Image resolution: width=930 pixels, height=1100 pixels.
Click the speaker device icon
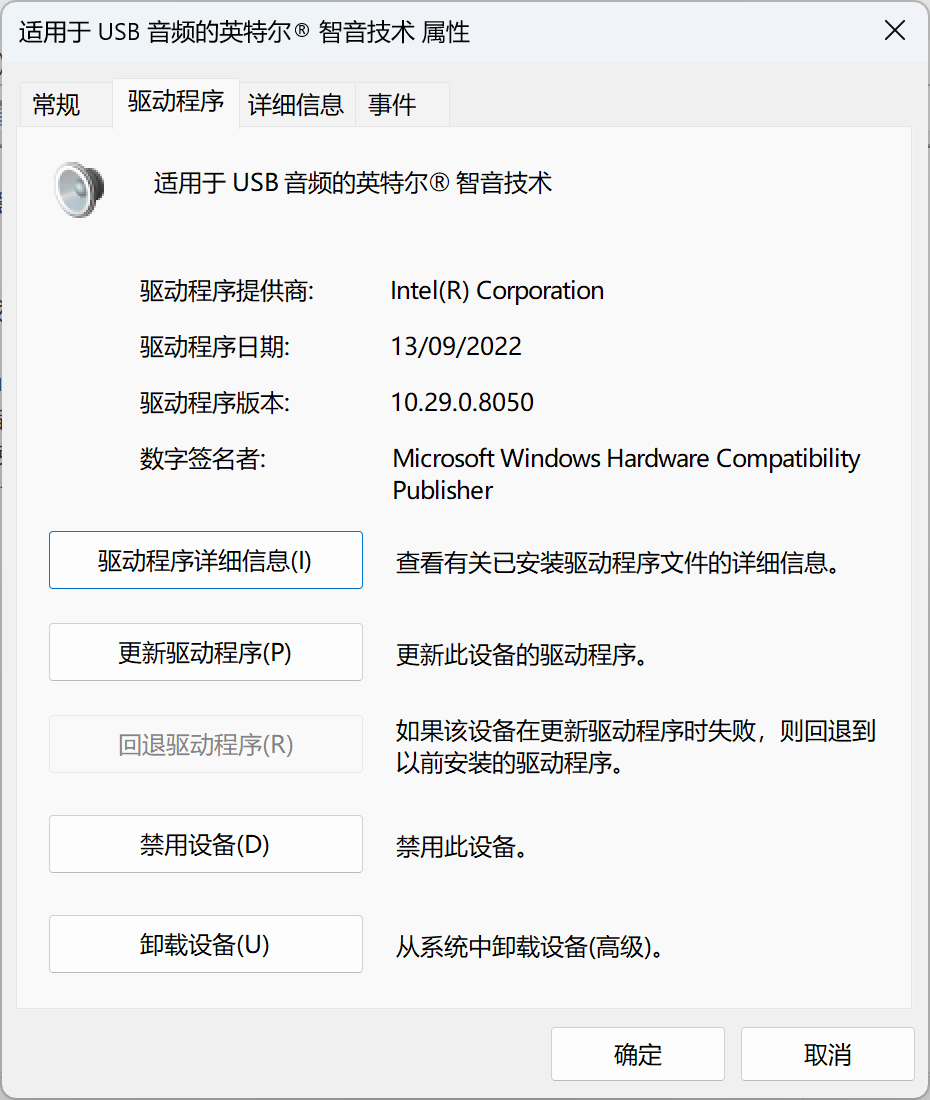[79, 189]
